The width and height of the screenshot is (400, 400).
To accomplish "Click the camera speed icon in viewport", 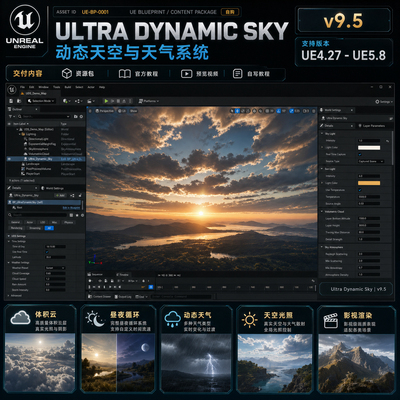I will 306,111.
